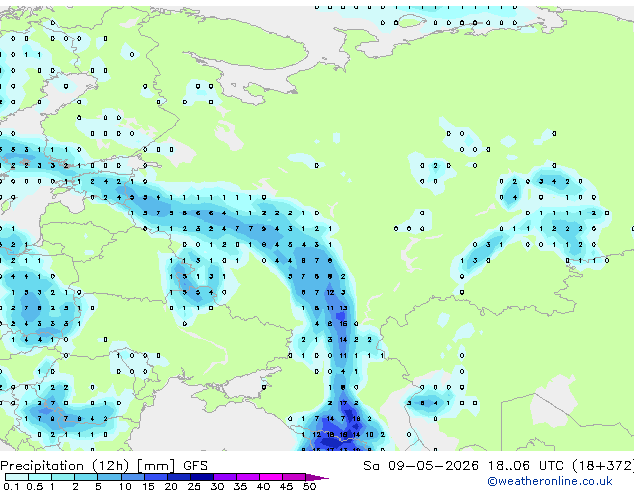The height and width of the screenshot is (490, 634).
Task: Click the '0.1' legend scale label
Action: [12, 486]
